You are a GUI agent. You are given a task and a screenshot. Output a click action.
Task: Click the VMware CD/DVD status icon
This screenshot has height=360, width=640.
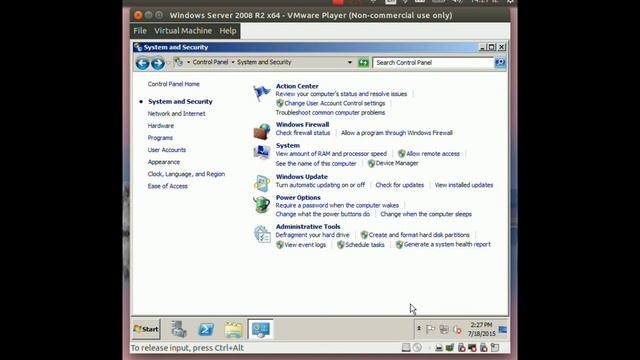pos(417,348)
